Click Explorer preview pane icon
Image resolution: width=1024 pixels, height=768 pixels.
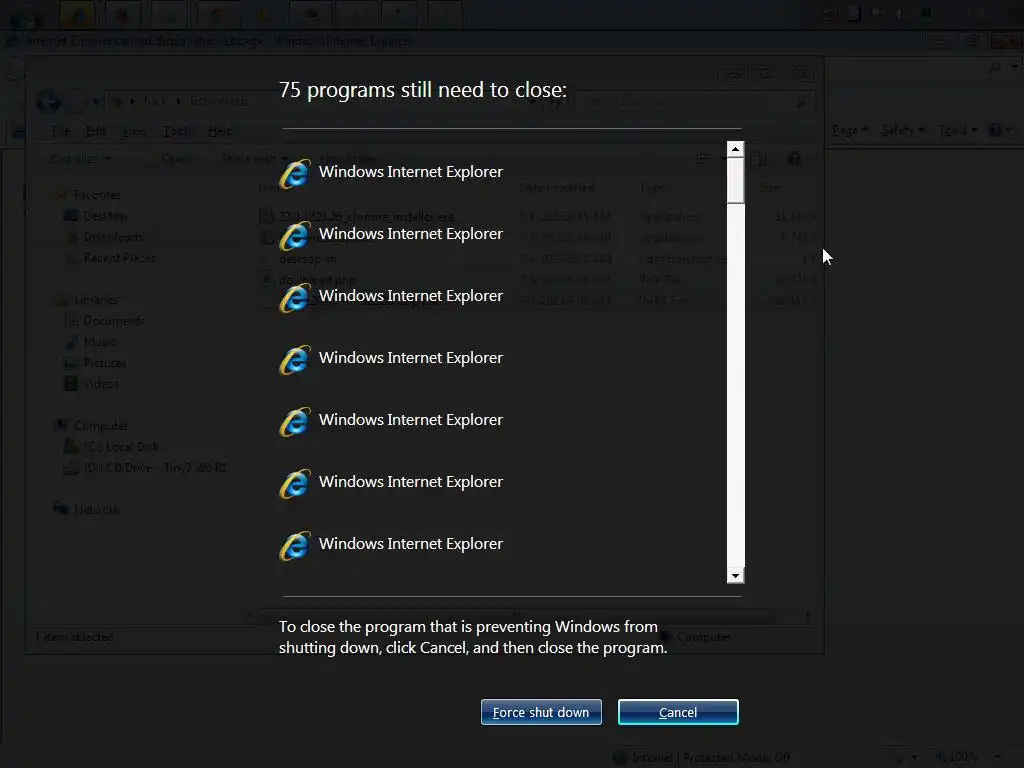click(x=760, y=159)
